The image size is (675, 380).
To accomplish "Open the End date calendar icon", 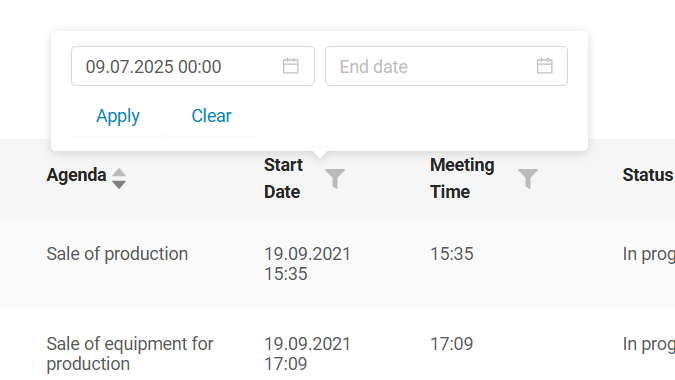I will 545,66.
